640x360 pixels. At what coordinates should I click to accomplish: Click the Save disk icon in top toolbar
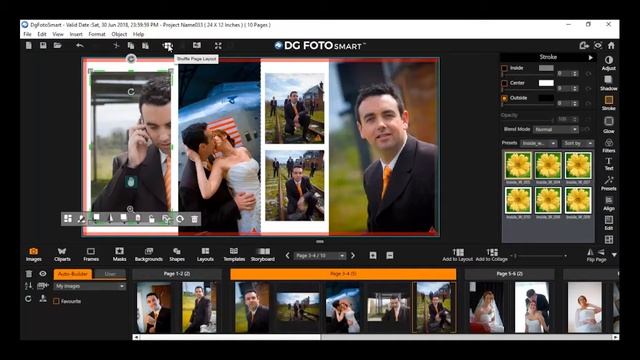pyautogui.click(x=43, y=45)
